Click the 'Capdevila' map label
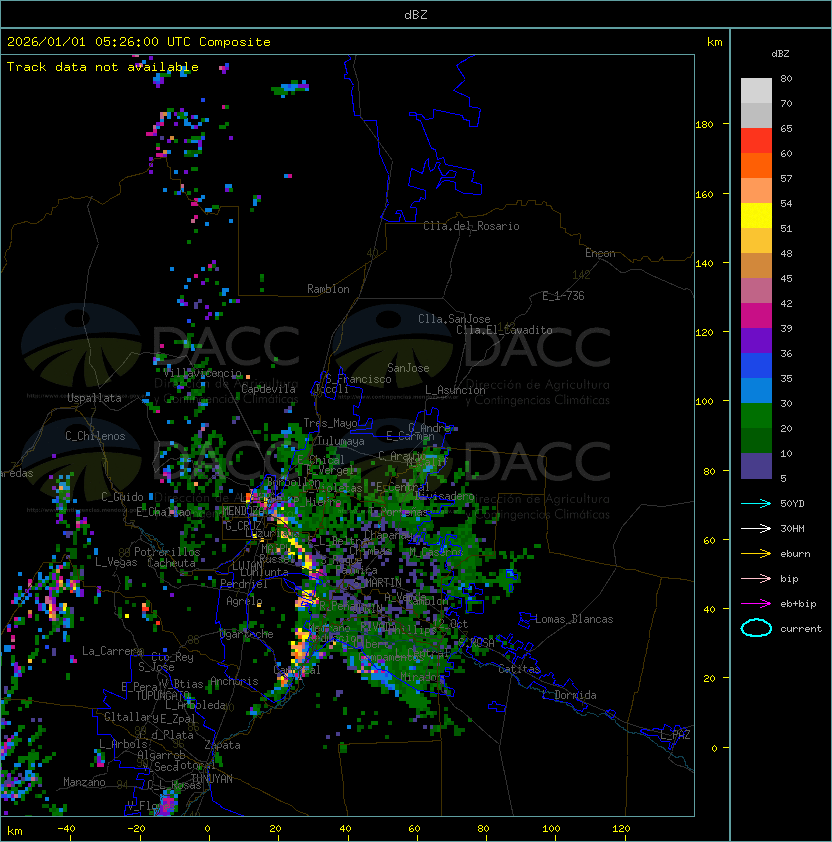832x842 pixels. 268,389
